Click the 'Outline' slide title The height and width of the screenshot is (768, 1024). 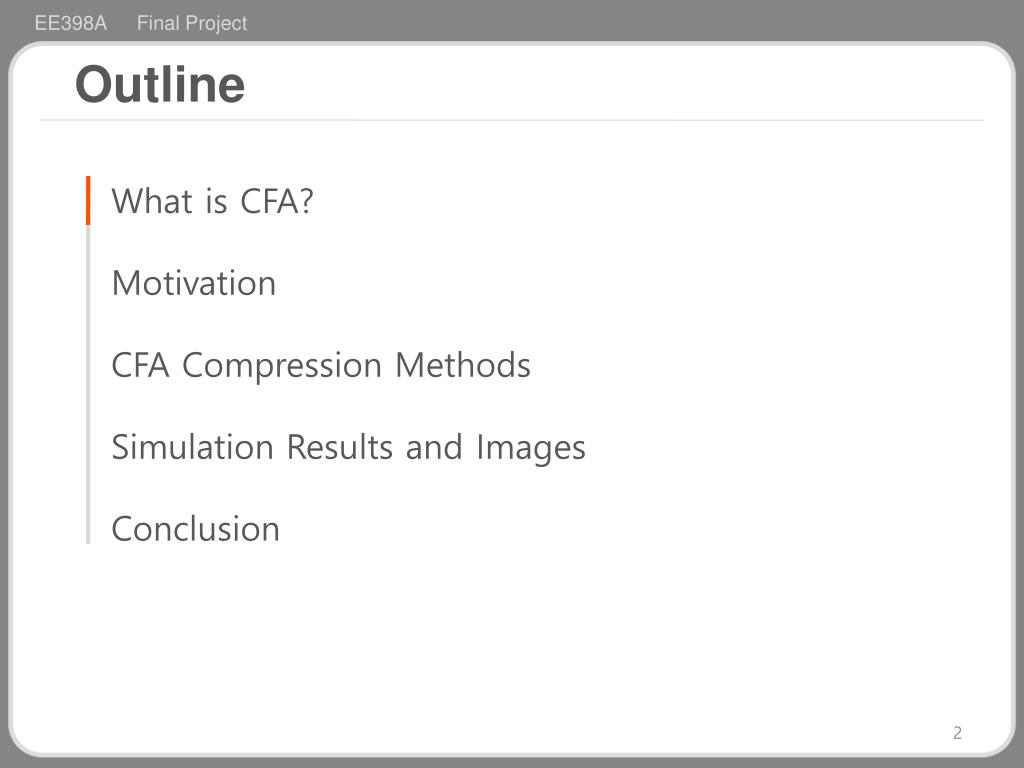(x=160, y=84)
